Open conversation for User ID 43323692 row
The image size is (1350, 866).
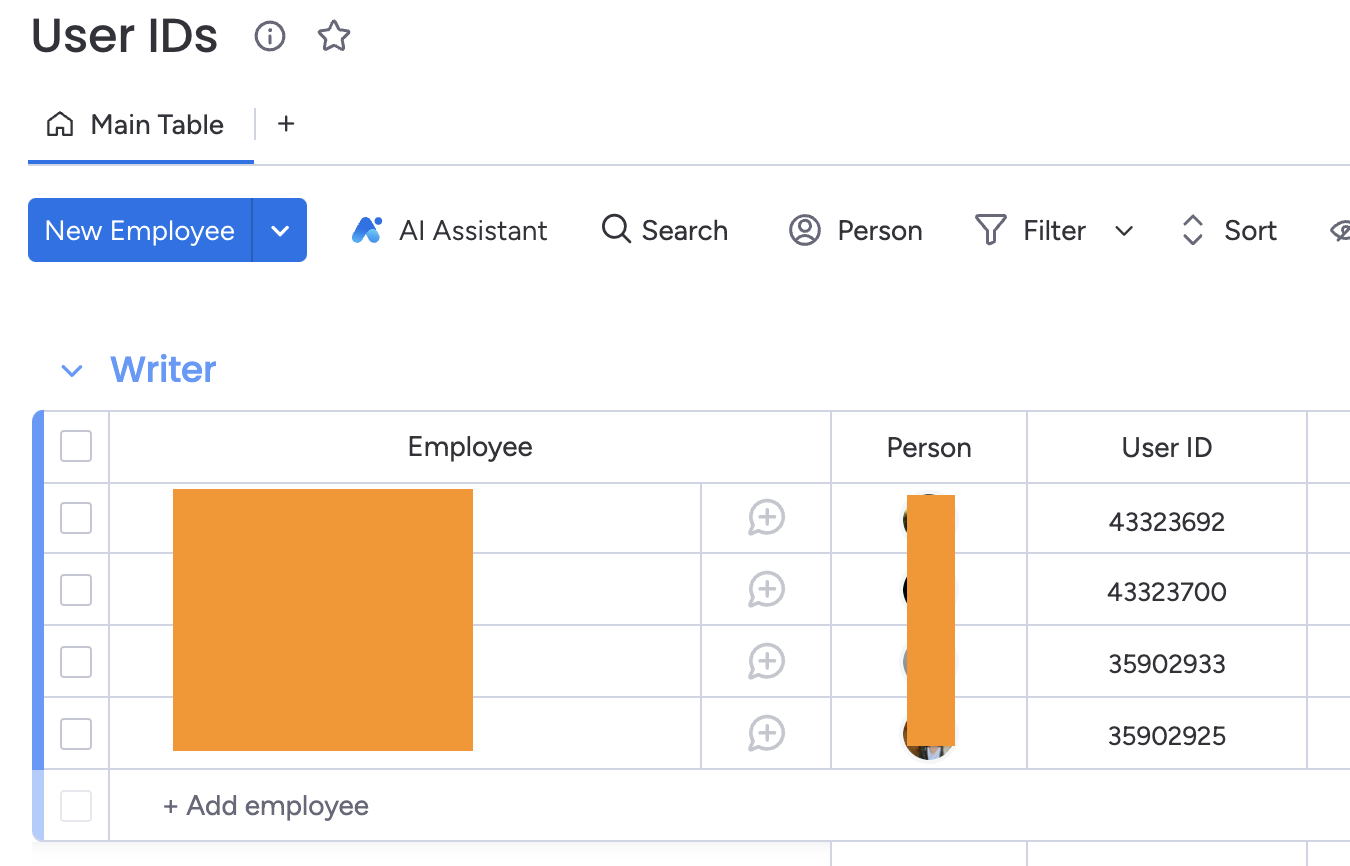tap(766, 518)
